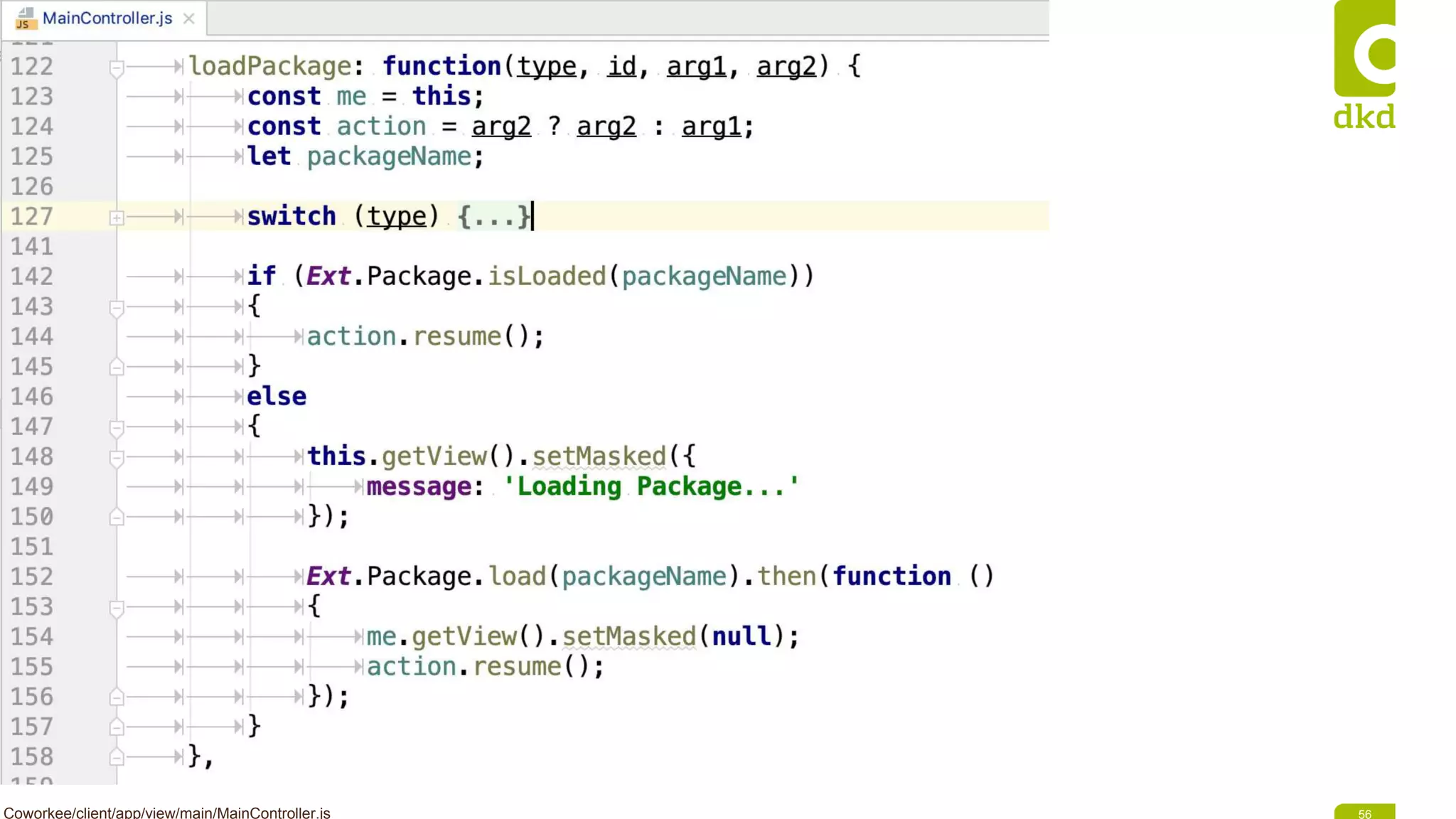
Task: Click line number 152 in gutter
Action: coord(31,577)
